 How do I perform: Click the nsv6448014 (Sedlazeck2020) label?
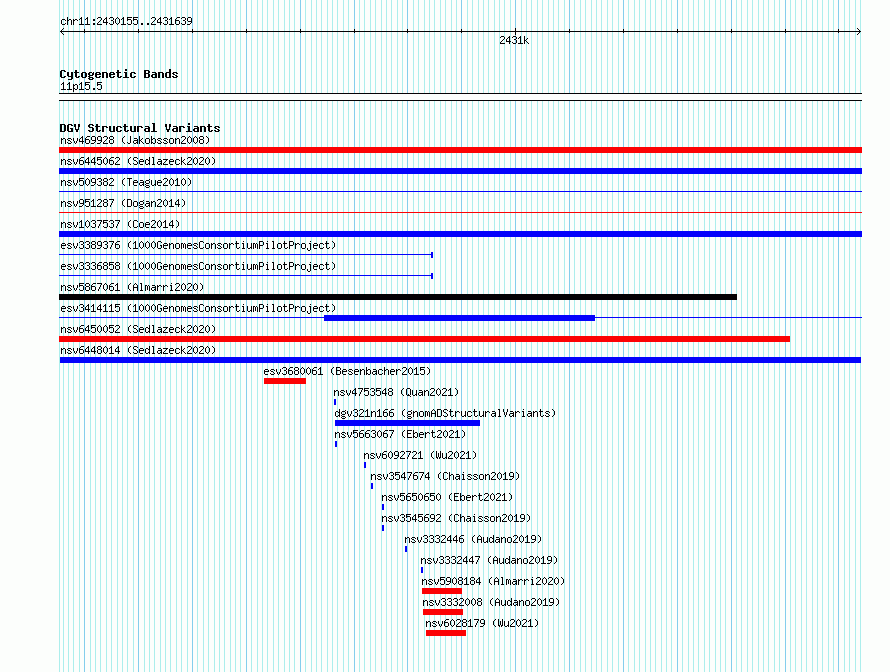click(x=138, y=350)
